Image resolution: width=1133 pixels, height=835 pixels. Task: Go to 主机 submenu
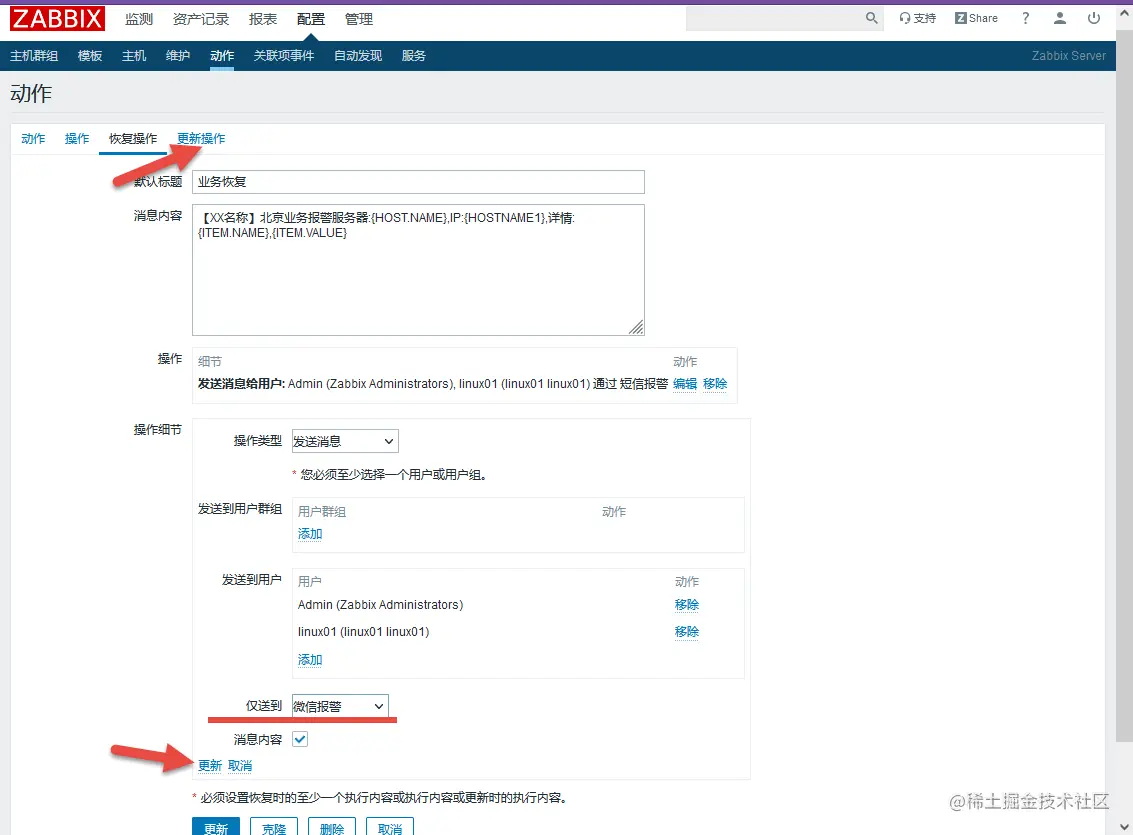134,56
